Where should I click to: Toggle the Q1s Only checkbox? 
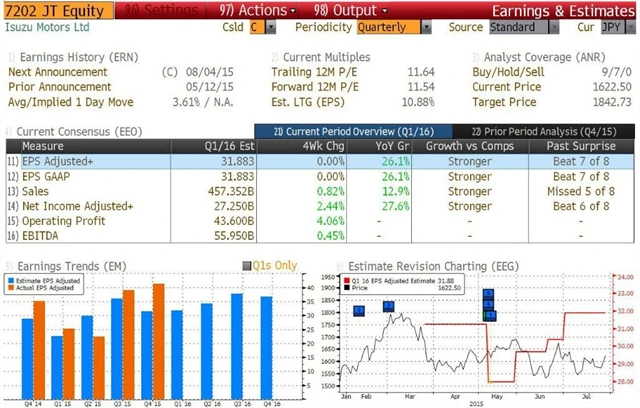pyautogui.click(x=247, y=266)
